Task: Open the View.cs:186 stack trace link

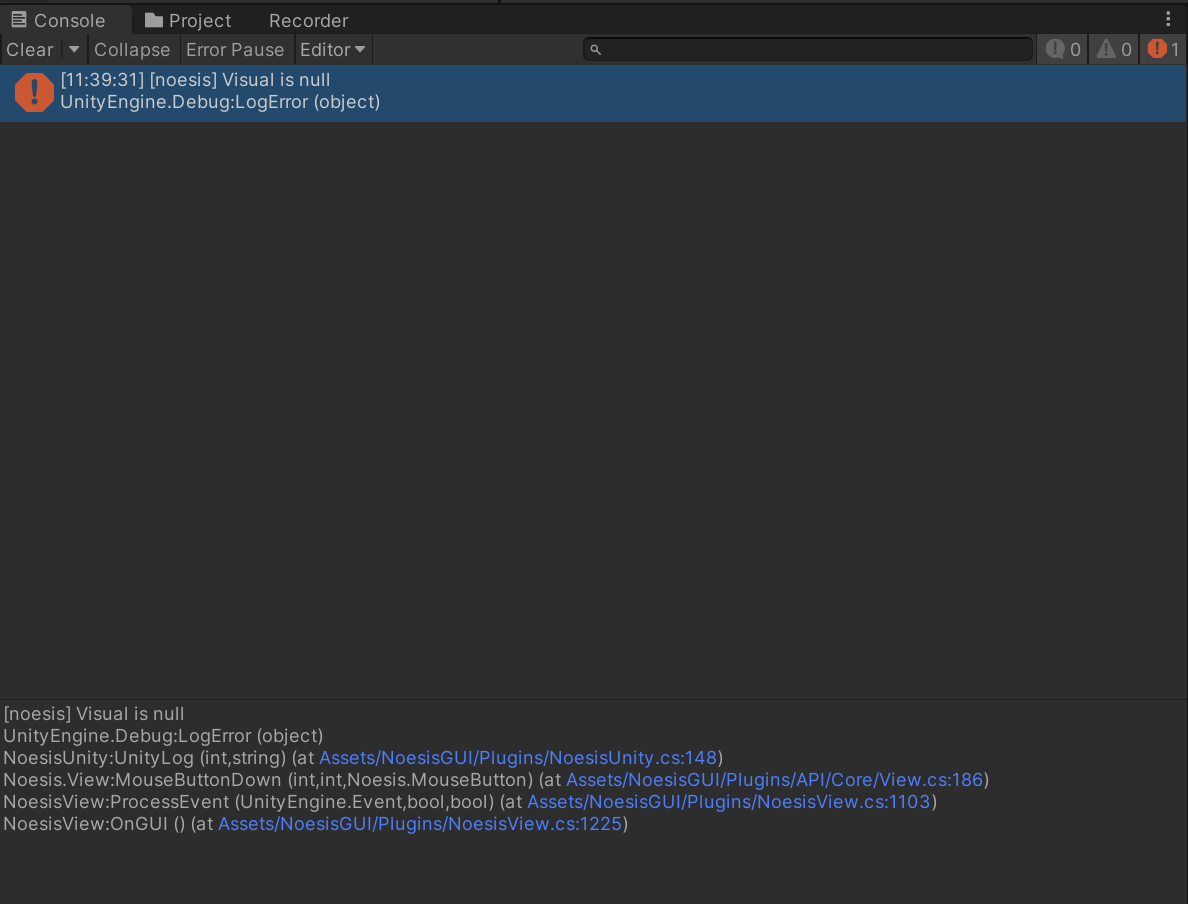Action: point(775,780)
